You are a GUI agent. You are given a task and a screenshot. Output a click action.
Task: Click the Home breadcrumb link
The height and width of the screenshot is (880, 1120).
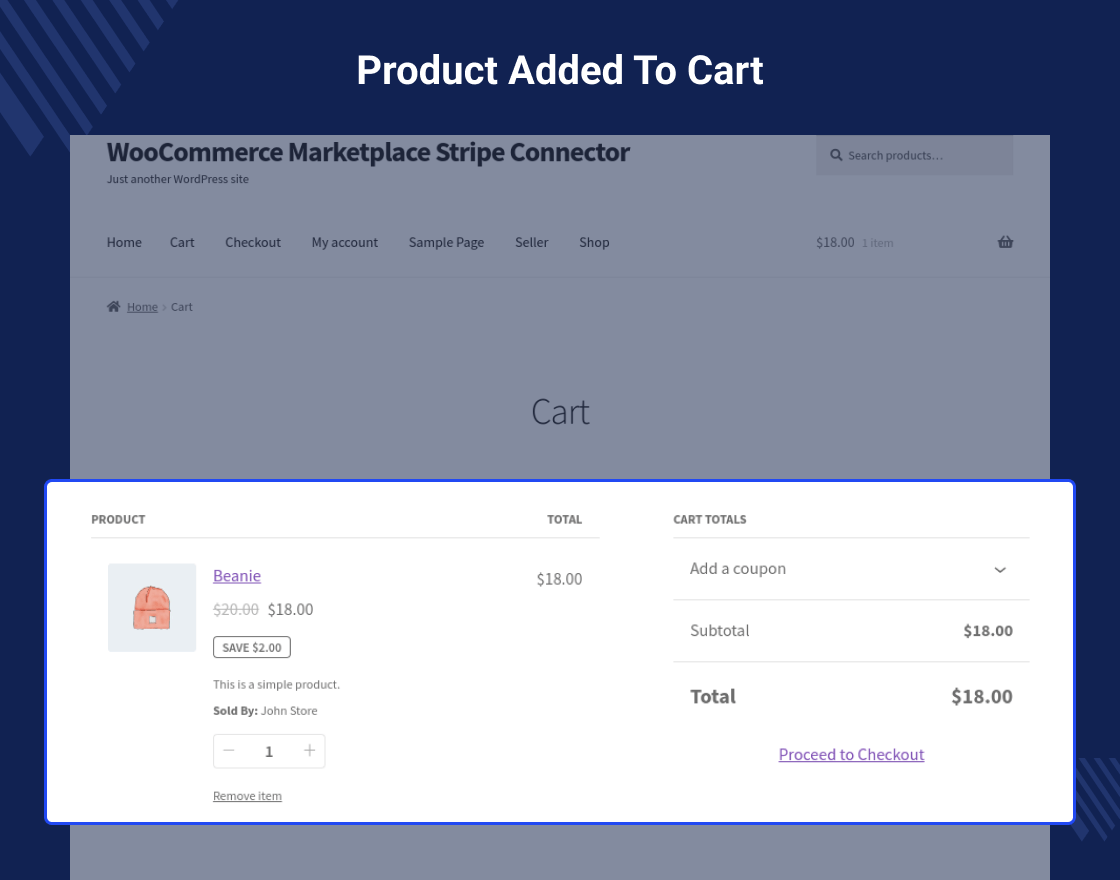(x=142, y=306)
